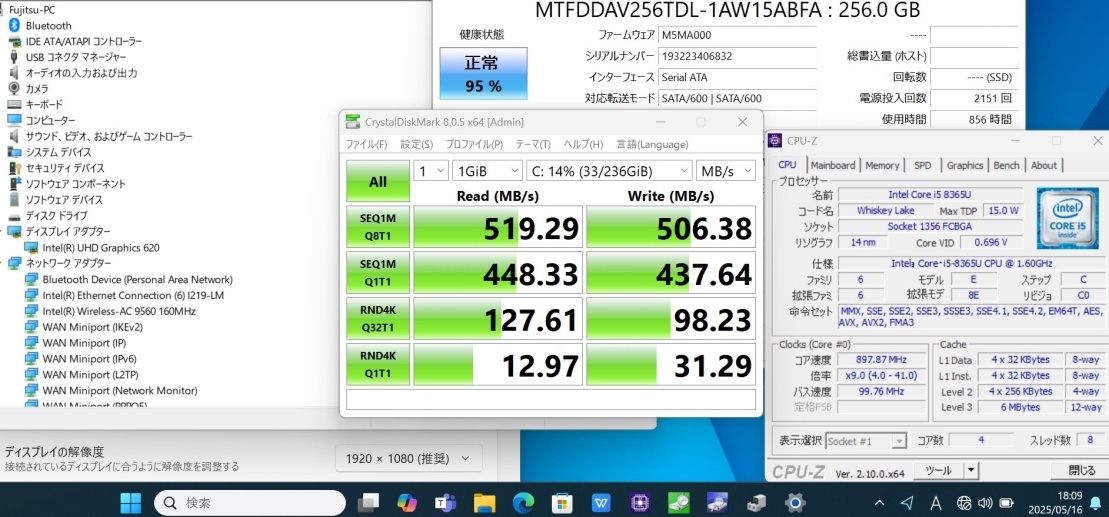
Task: Open Microsoft Teams taskbar icon
Action: 445,503
